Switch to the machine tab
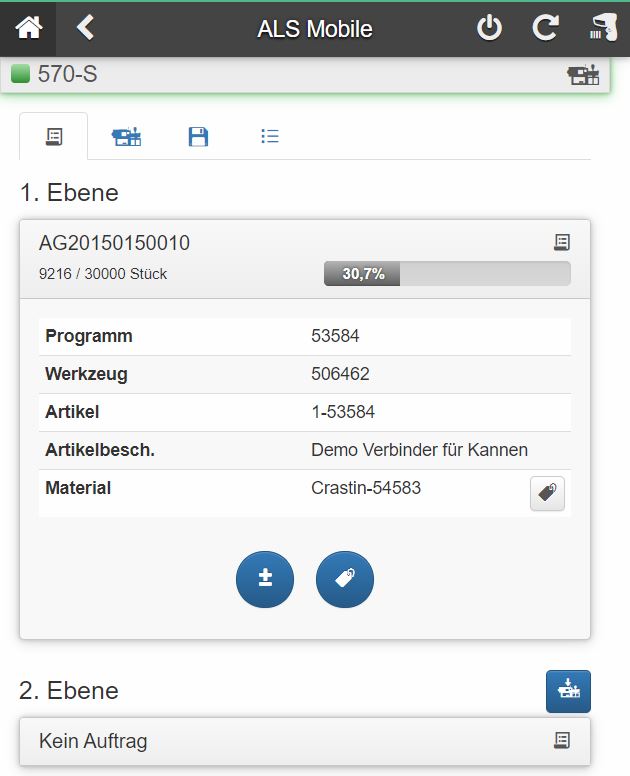The height and width of the screenshot is (776, 630). (126, 137)
